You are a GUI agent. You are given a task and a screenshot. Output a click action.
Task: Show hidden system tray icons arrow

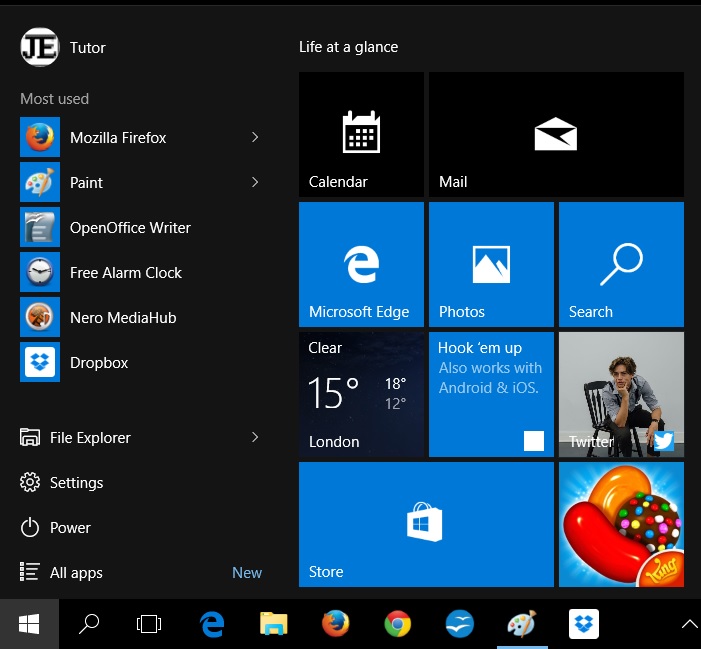point(689,624)
